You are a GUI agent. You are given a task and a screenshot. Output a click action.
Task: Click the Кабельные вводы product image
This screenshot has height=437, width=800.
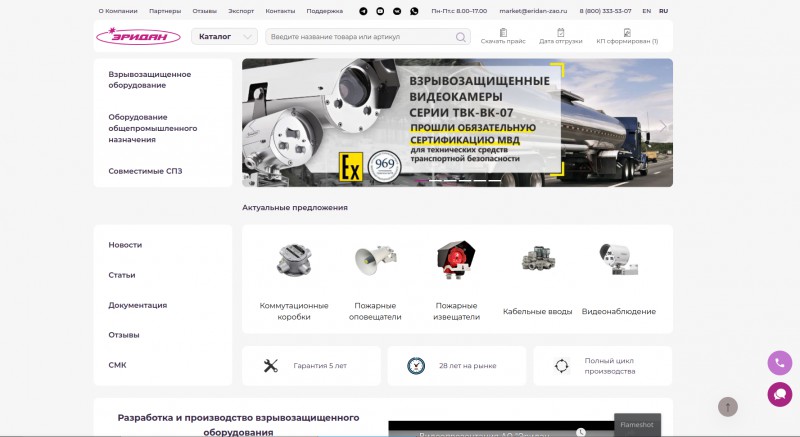pyautogui.click(x=538, y=259)
